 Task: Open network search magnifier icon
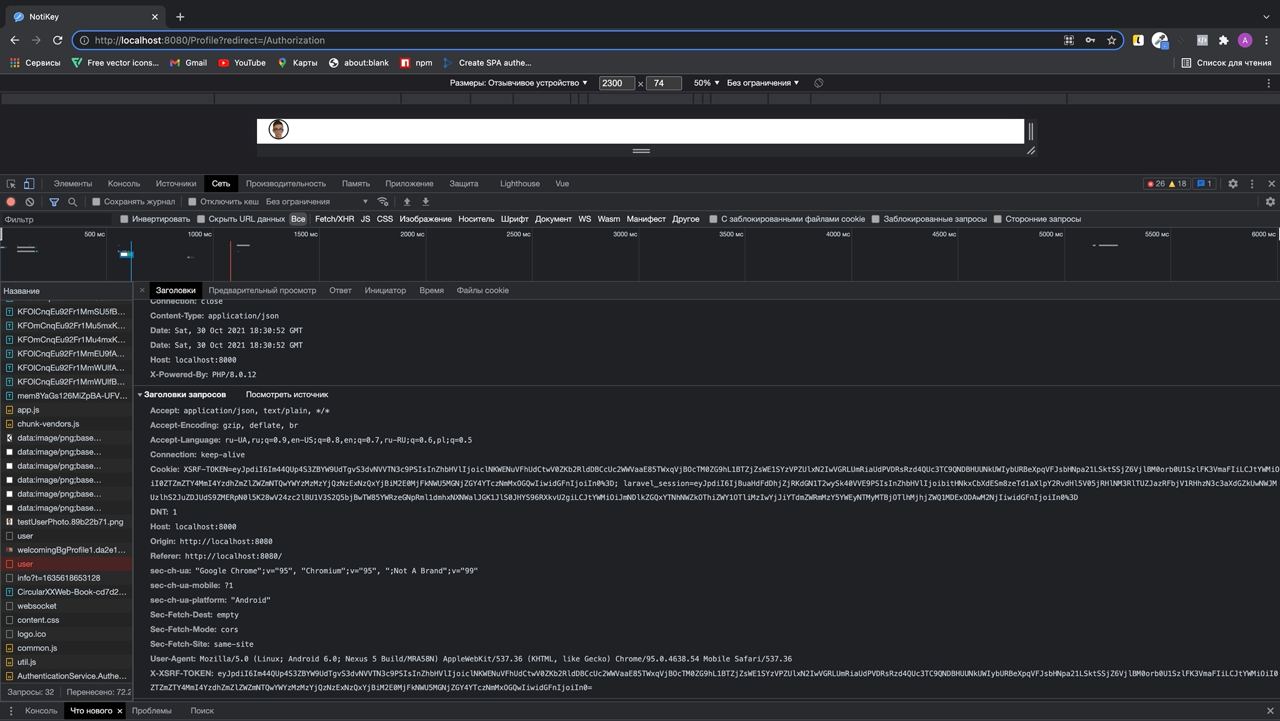72,202
